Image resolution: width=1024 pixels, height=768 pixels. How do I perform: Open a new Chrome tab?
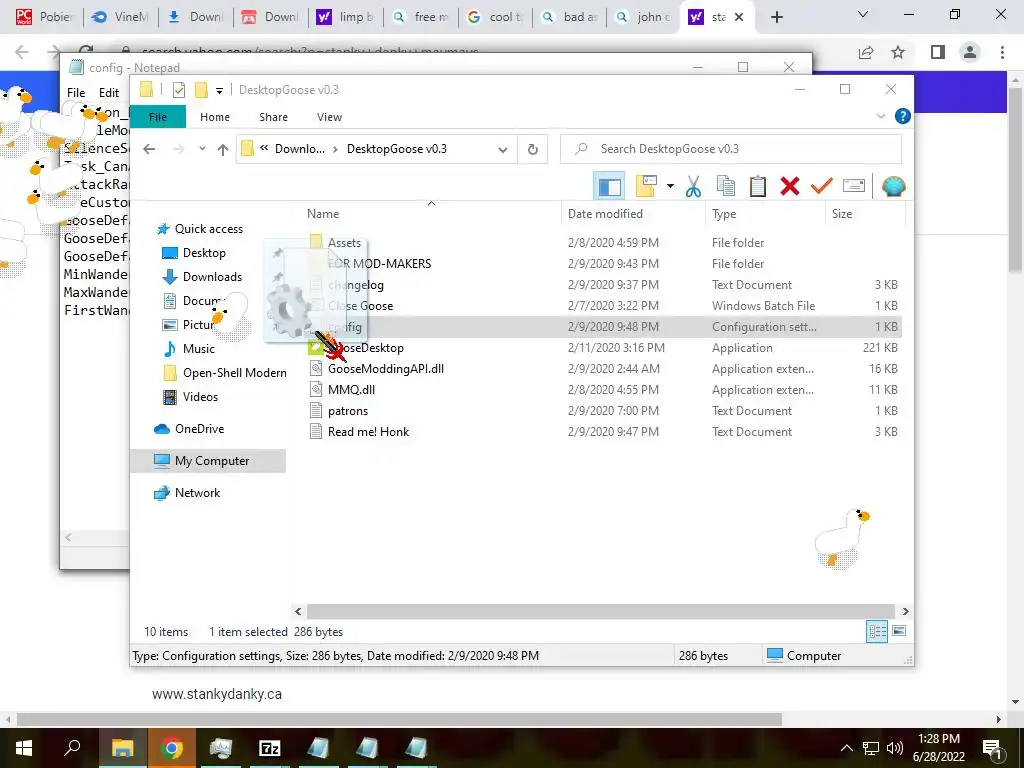(x=776, y=18)
